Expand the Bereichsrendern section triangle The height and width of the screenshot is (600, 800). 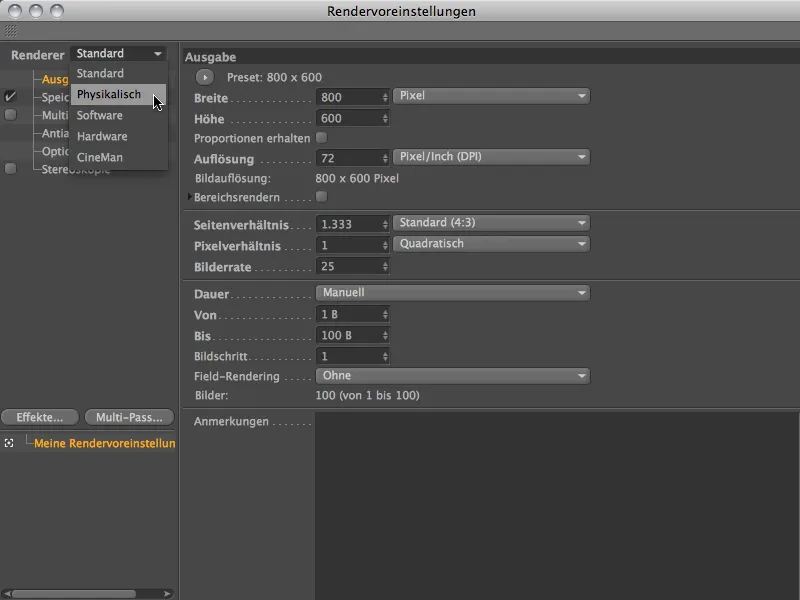pos(190,196)
